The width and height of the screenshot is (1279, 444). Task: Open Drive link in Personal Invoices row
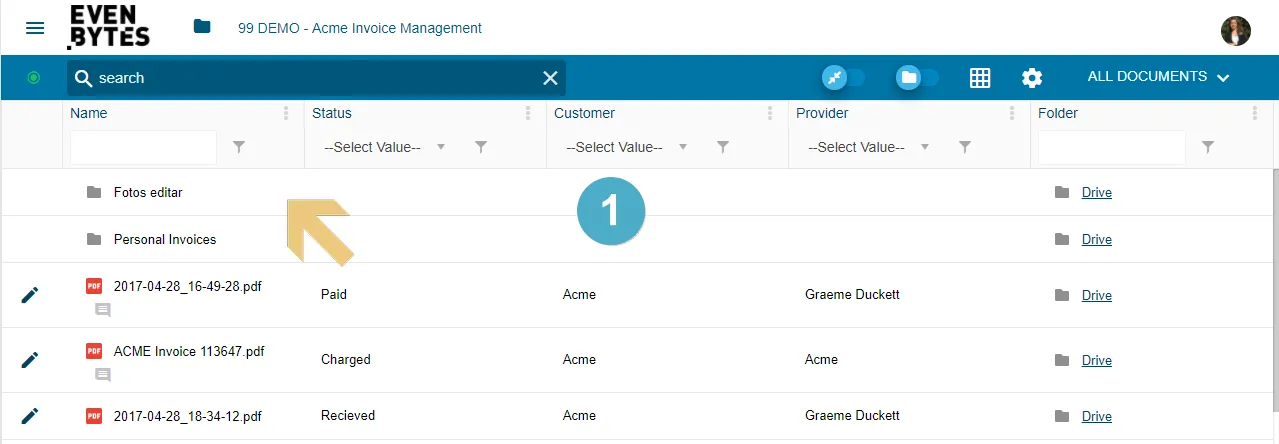pyautogui.click(x=1097, y=239)
